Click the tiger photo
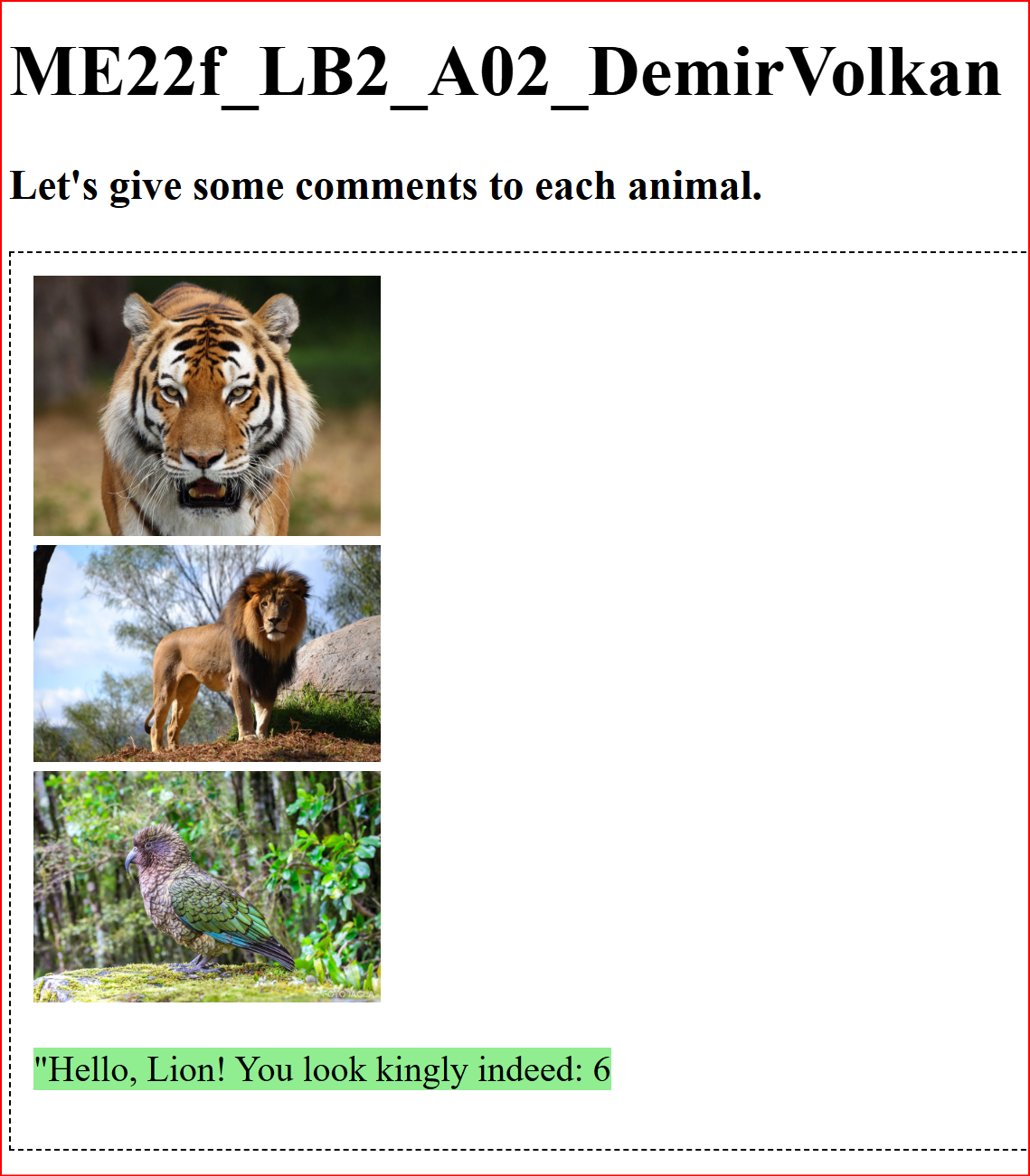This screenshot has height=1176, width=1030. click(x=207, y=406)
